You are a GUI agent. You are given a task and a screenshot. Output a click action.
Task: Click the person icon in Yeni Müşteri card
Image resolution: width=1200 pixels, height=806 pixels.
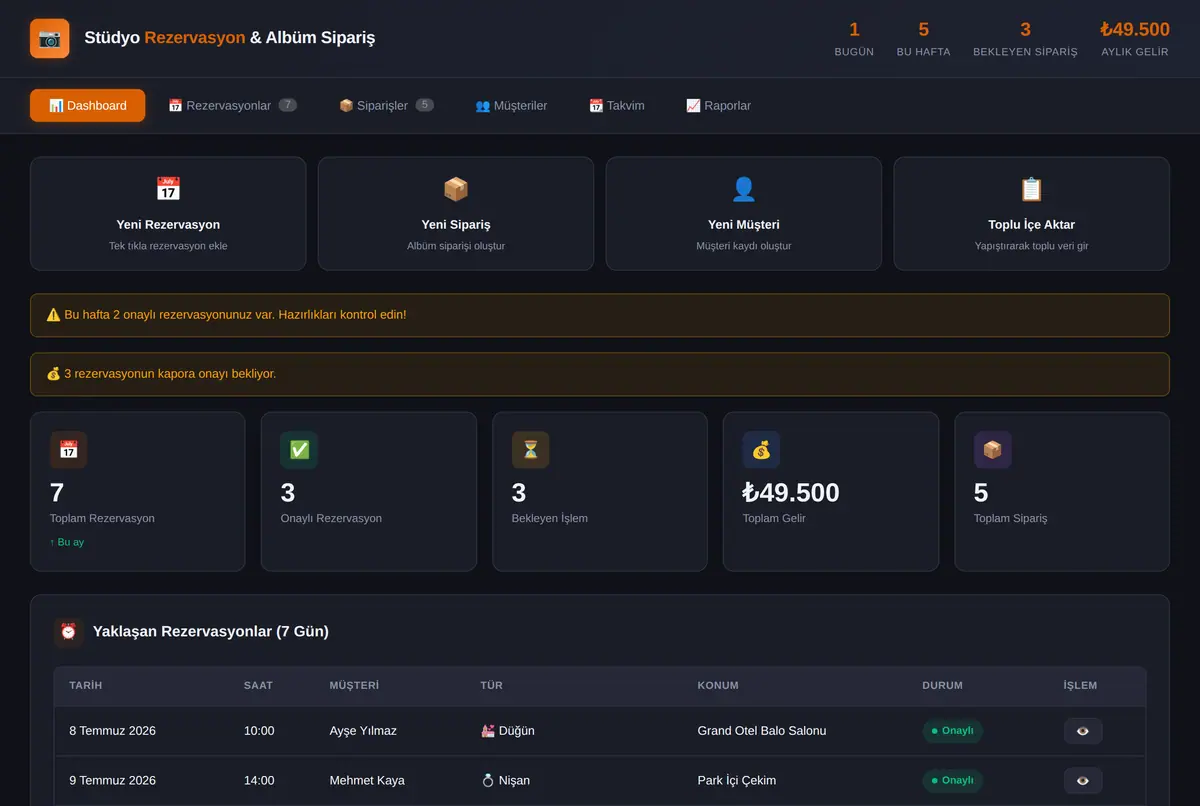(x=744, y=189)
